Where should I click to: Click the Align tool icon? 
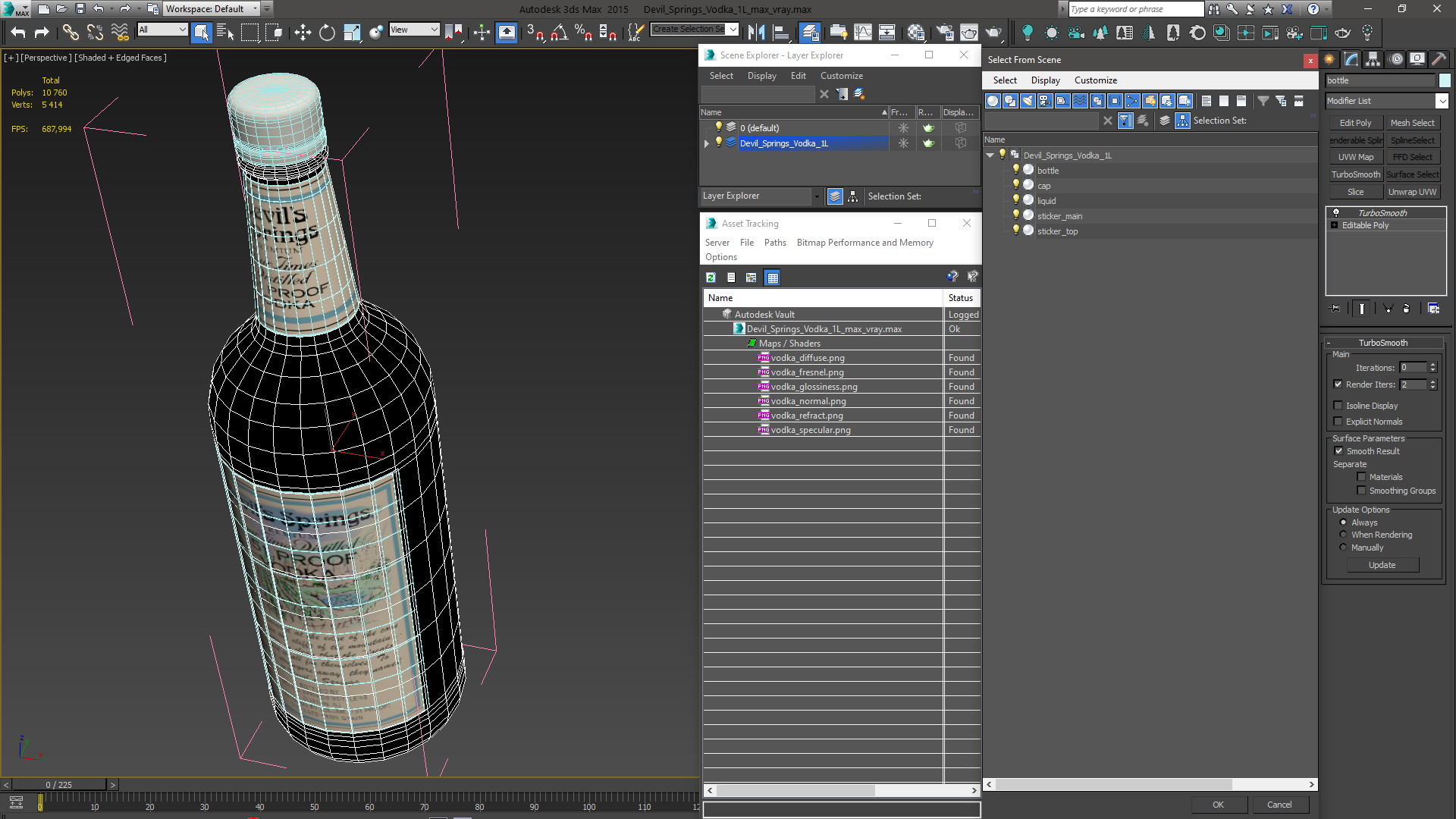pos(780,32)
